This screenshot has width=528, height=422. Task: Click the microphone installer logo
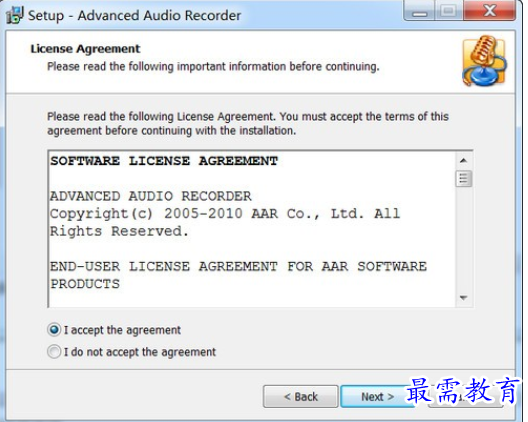click(x=484, y=61)
